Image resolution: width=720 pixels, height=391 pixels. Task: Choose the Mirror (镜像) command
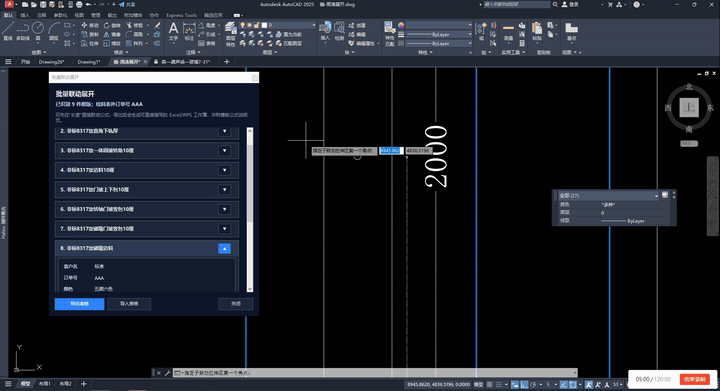(112, 34)
